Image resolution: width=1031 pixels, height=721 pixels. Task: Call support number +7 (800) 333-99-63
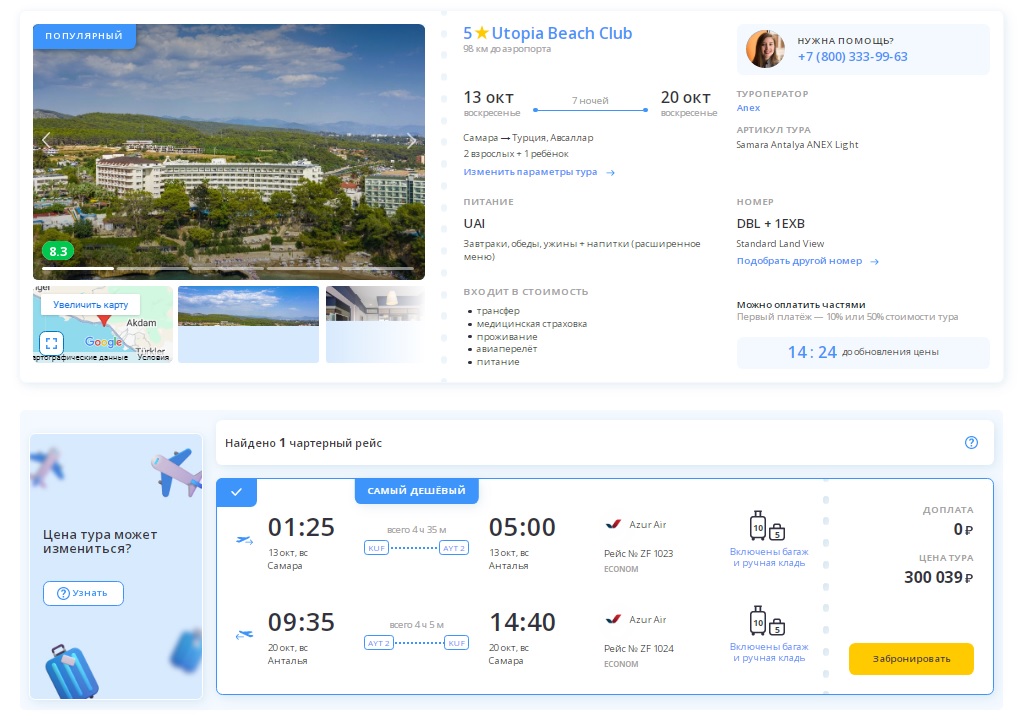(852, 57)
